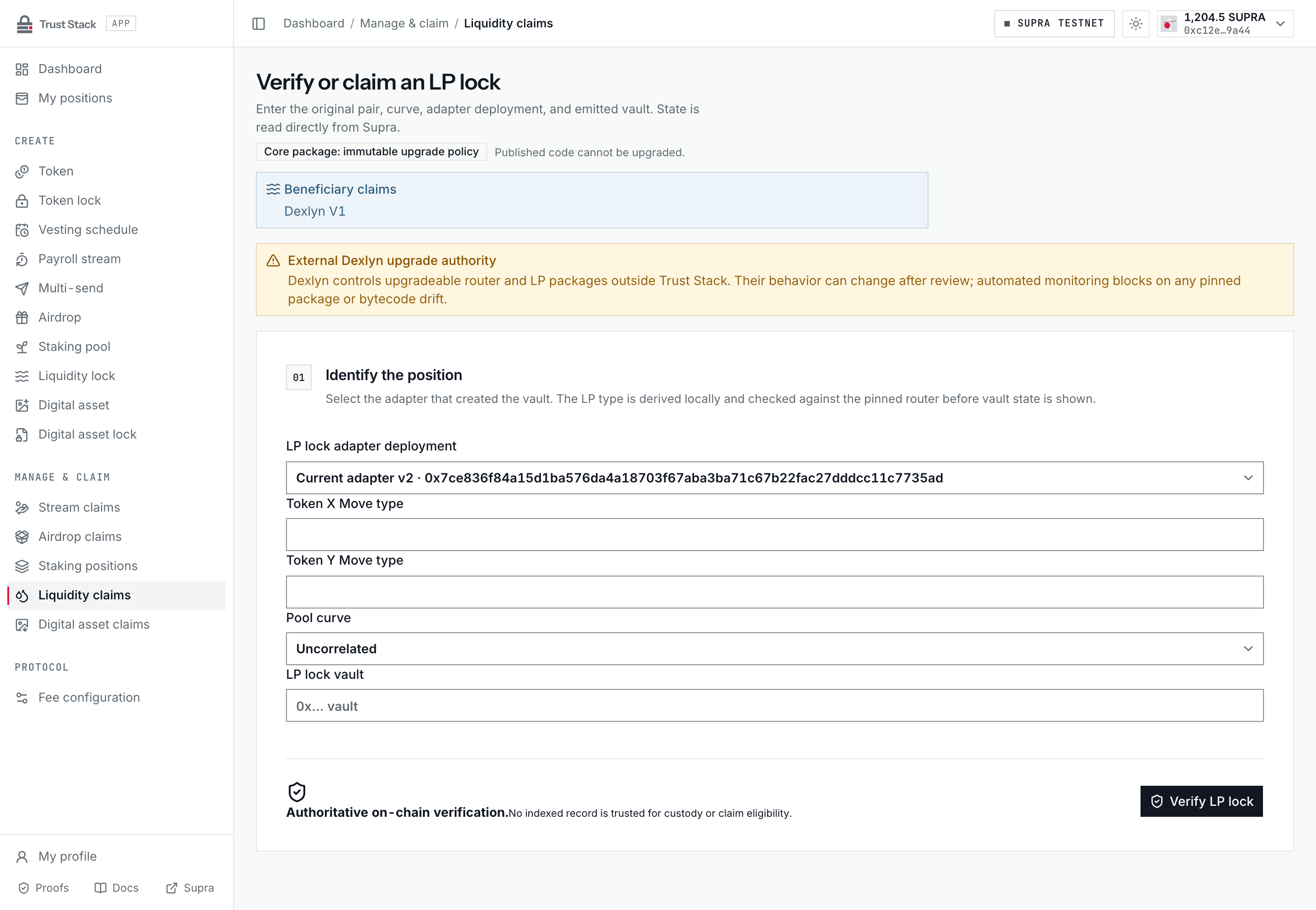Click the LP lock vault input field
This screenshot has width=1316, height=910.
775,706
